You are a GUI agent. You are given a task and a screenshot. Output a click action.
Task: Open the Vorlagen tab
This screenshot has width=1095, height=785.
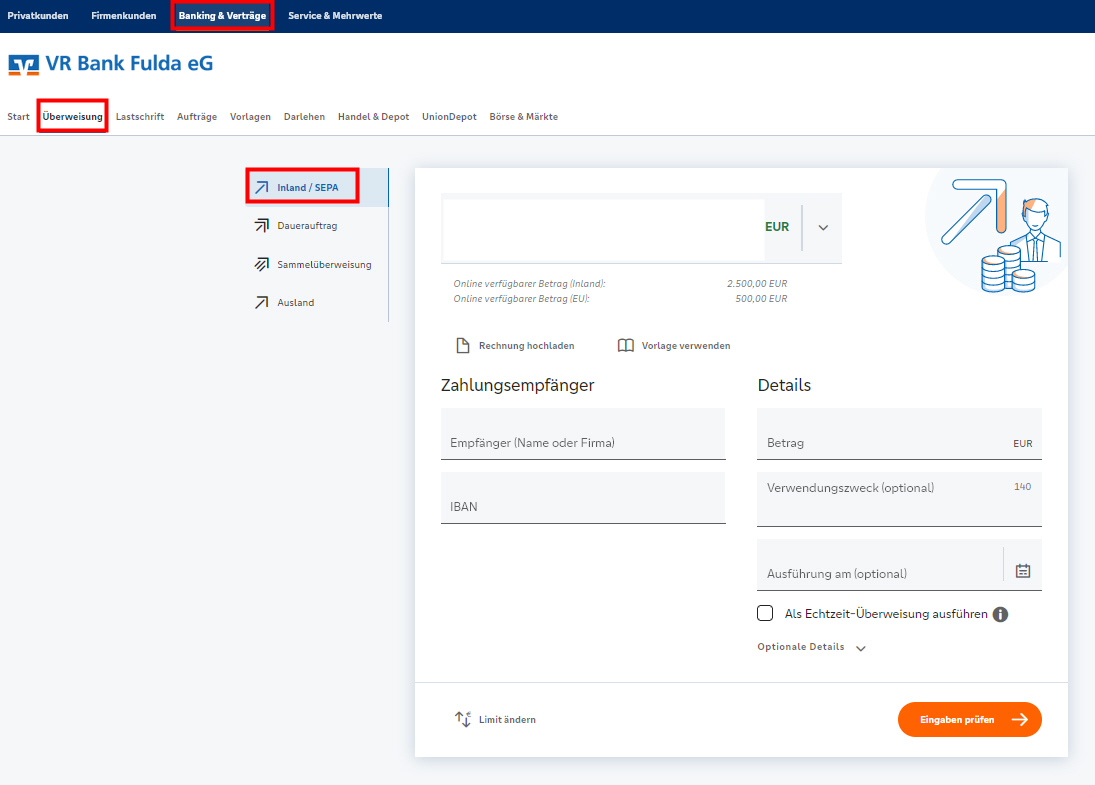pos(250,117)
